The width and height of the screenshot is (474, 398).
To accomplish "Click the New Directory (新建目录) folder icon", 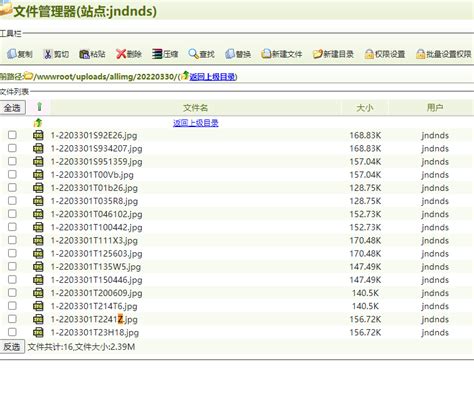I will pos(318,54).
